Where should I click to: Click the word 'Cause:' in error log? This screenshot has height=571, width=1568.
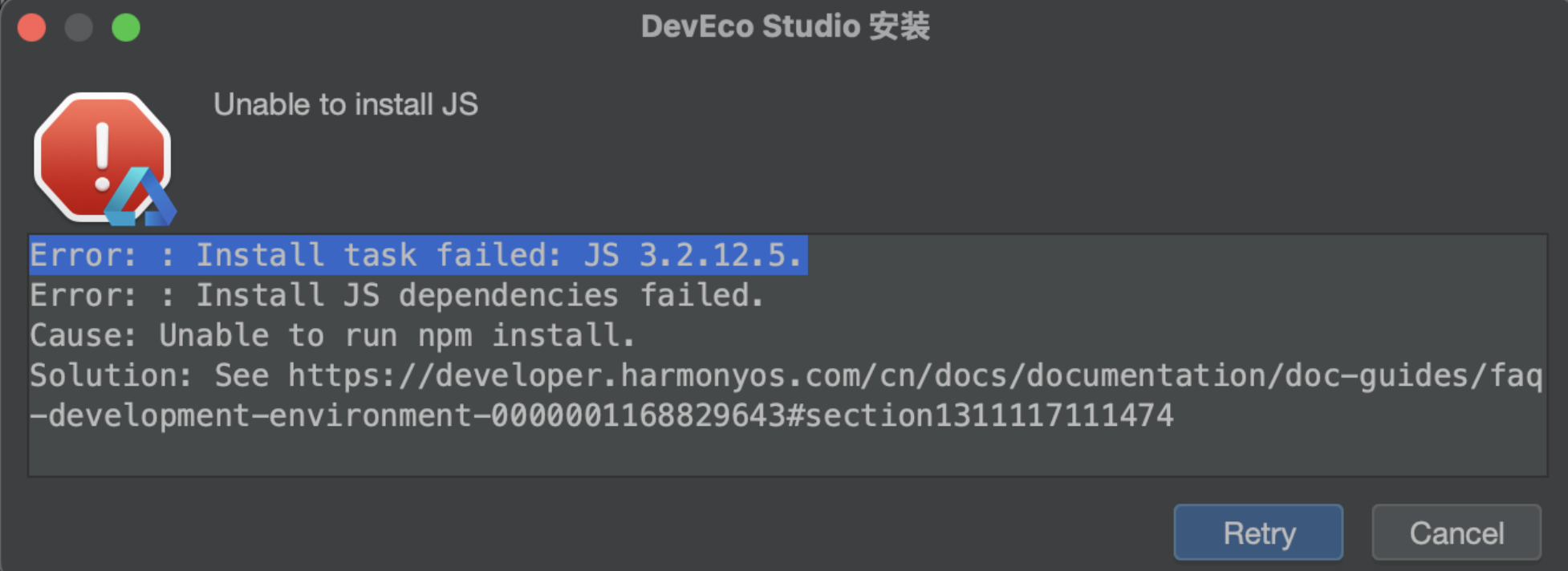(83, 335)
